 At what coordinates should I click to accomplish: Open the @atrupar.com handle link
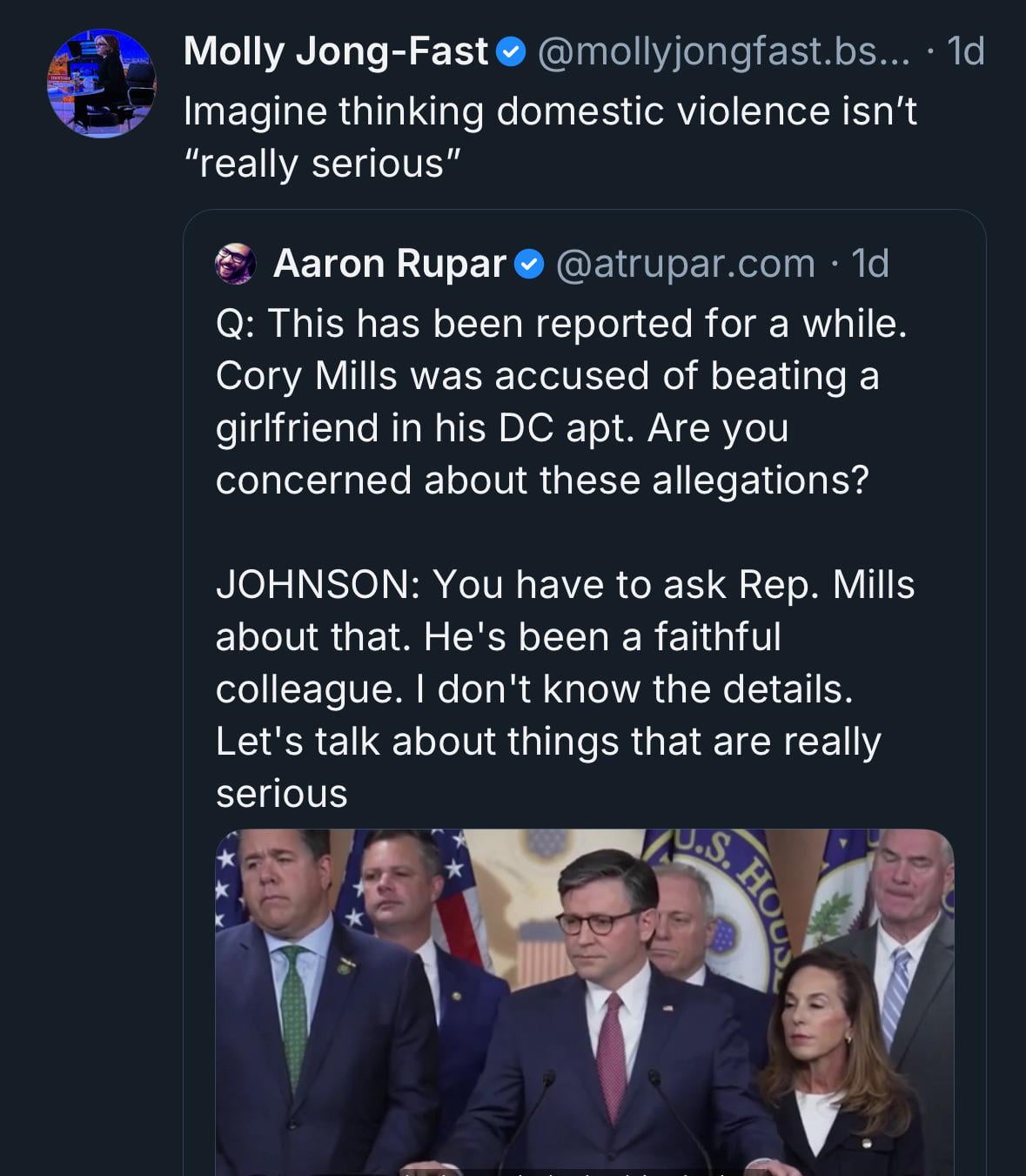click(x=685, y=263)
